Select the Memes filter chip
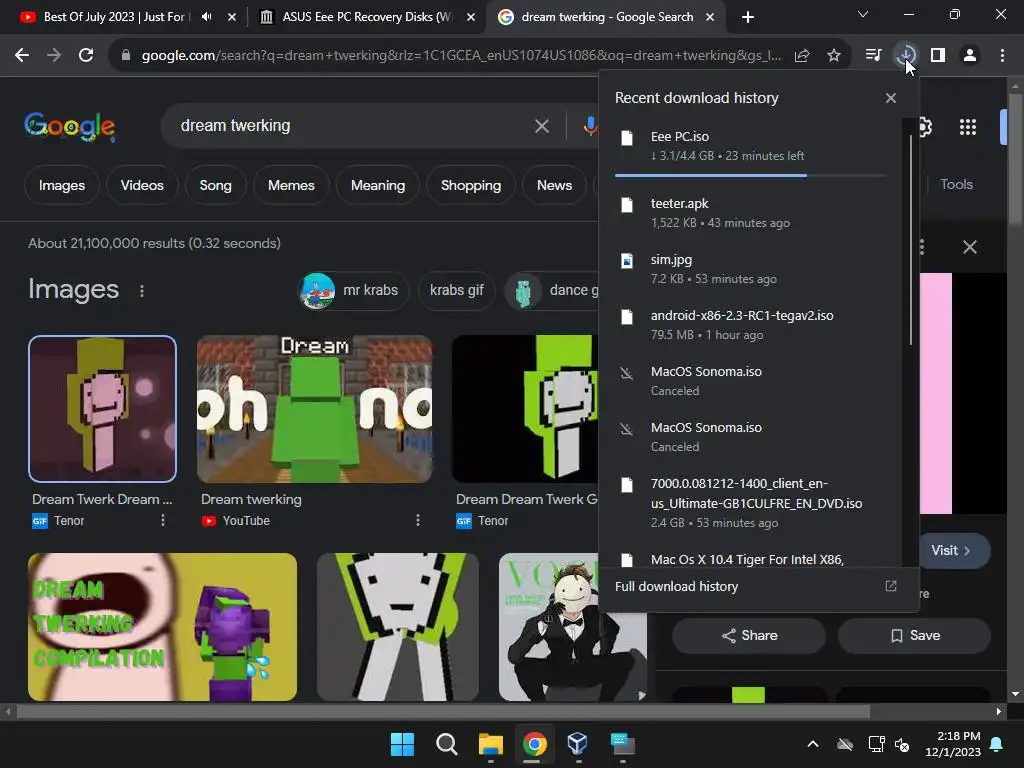Screen dimensions: 1024x768 pos(291,185)
